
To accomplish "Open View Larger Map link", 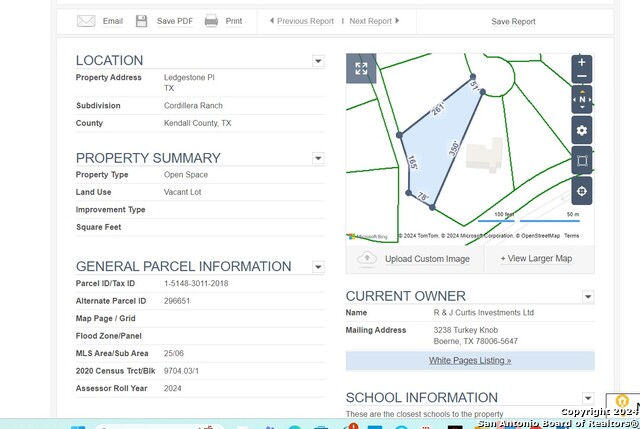I will [x=536, y=258].
